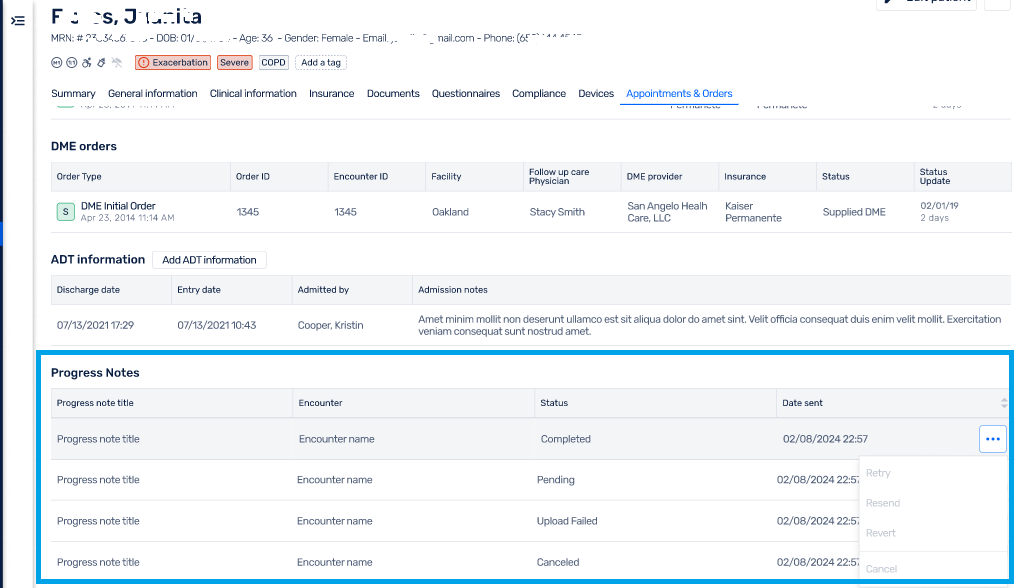1015x588 pixels.
Task: Select the Upload Failed note status
Action: pyautogui.click(x=567, y=521)
